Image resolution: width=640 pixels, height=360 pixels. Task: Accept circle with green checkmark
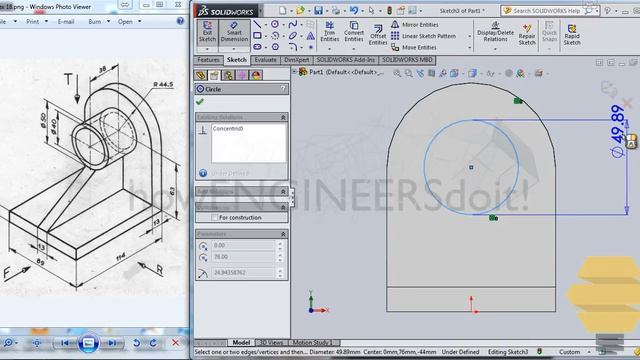point(200,102)
